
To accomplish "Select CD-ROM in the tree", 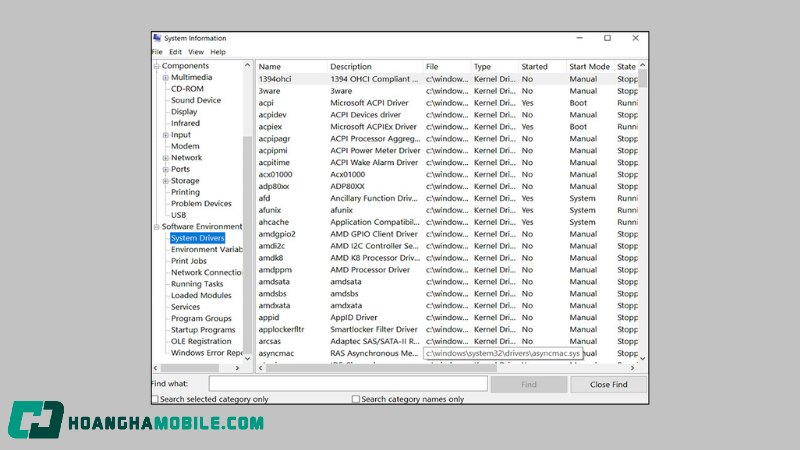I will 187,89.
